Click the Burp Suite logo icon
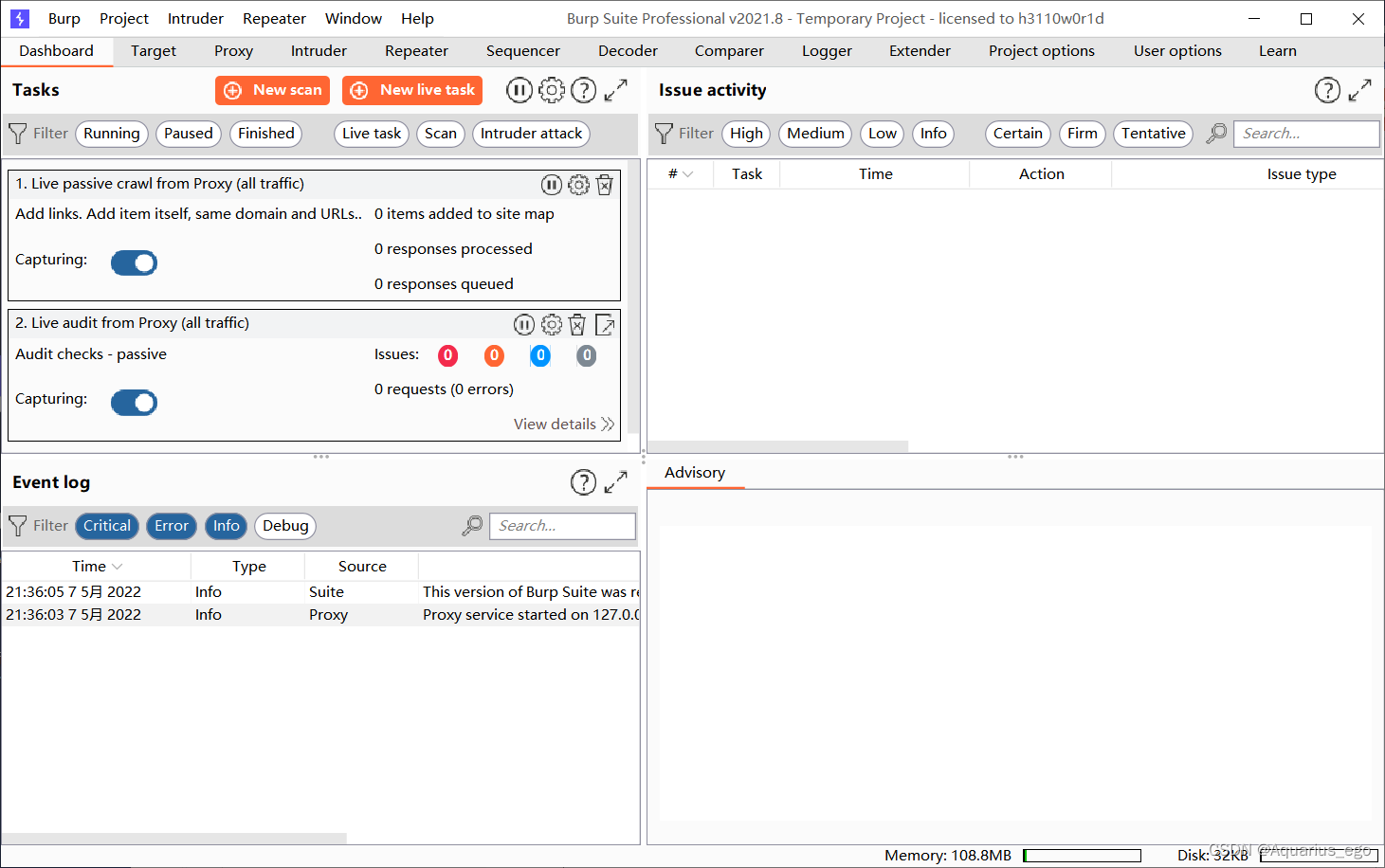 tap(20, 18)
